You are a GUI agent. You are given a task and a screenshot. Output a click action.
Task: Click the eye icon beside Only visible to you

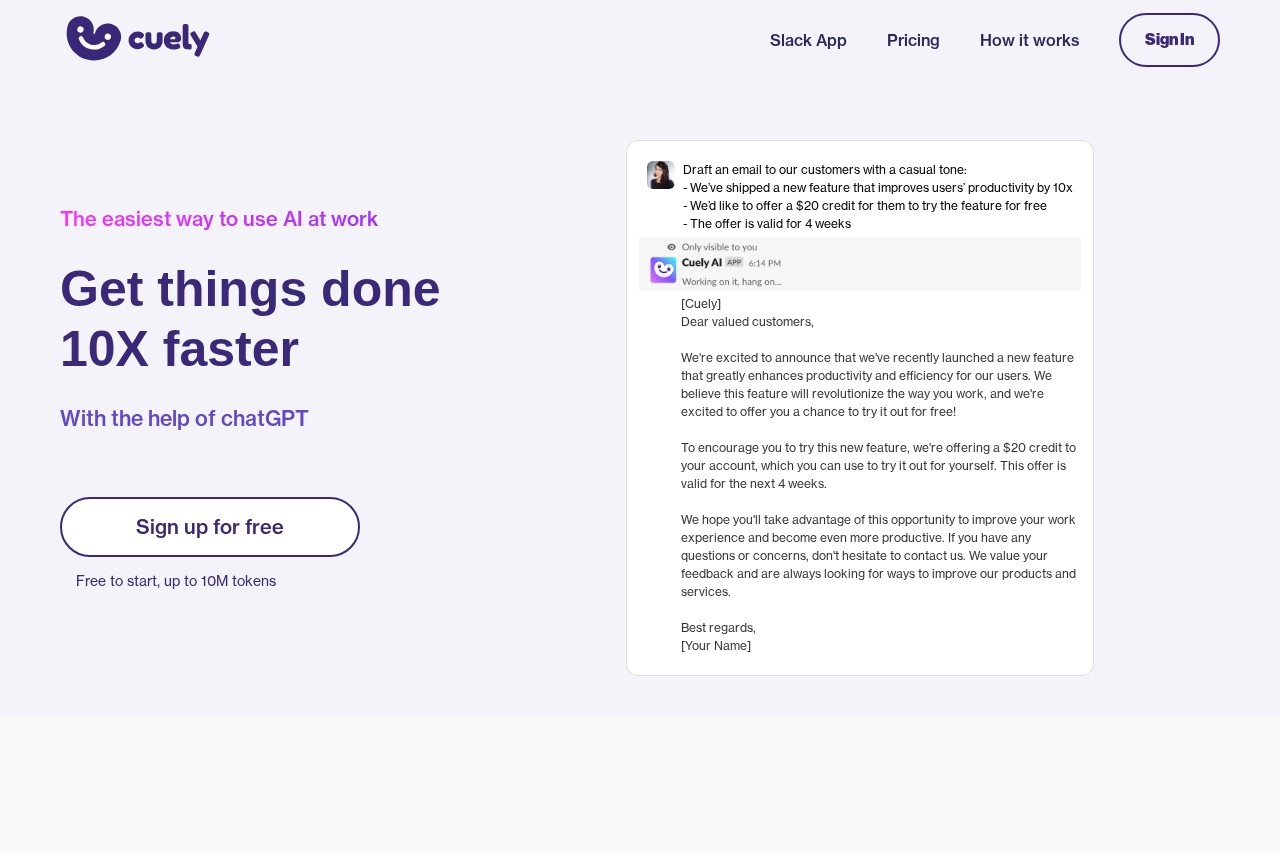point(672,247)
